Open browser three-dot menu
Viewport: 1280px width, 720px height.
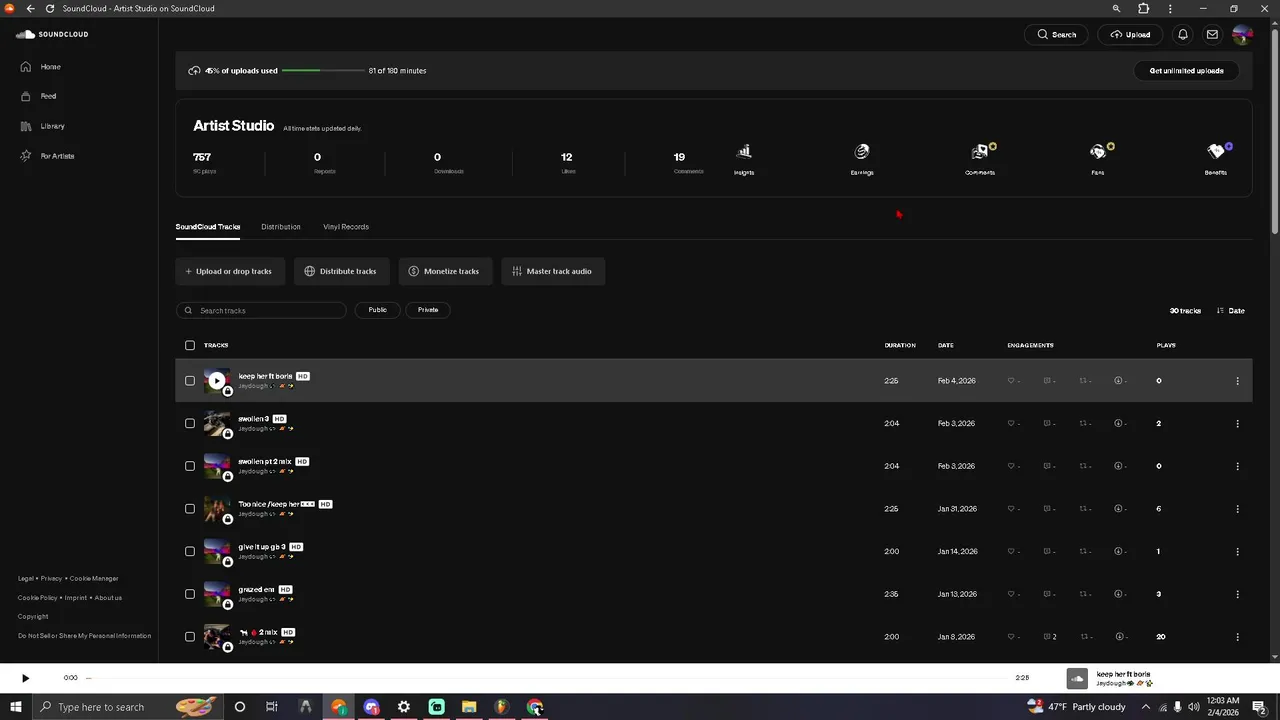pyautogui.click(x=1170, y=8)
